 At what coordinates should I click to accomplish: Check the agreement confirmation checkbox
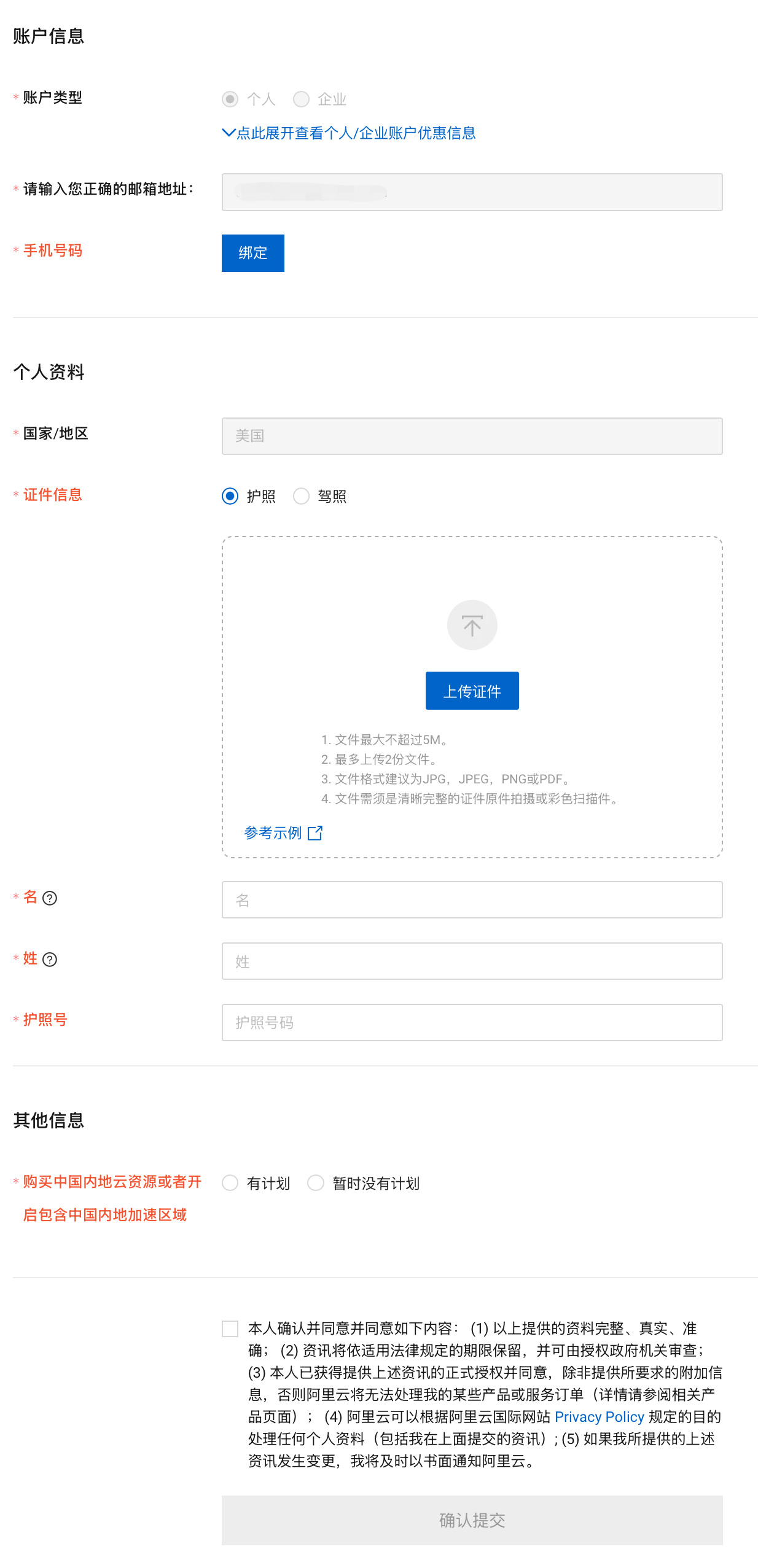tap(230, 1328)
